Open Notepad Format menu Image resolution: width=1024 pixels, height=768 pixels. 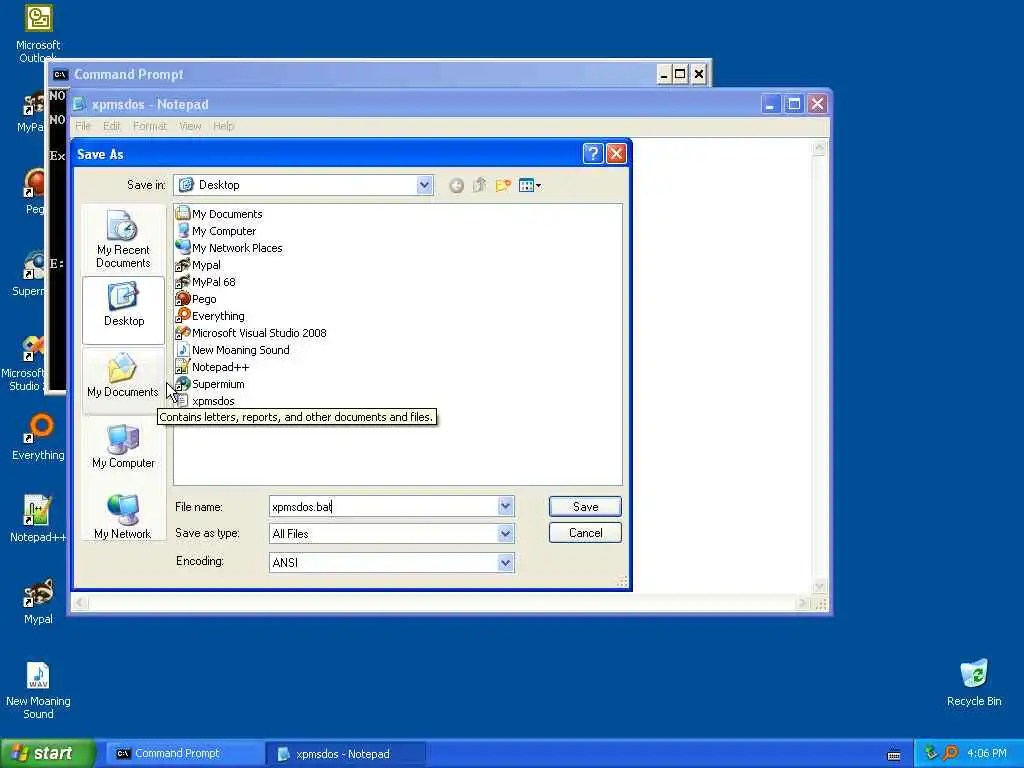[x=150, y=126]
